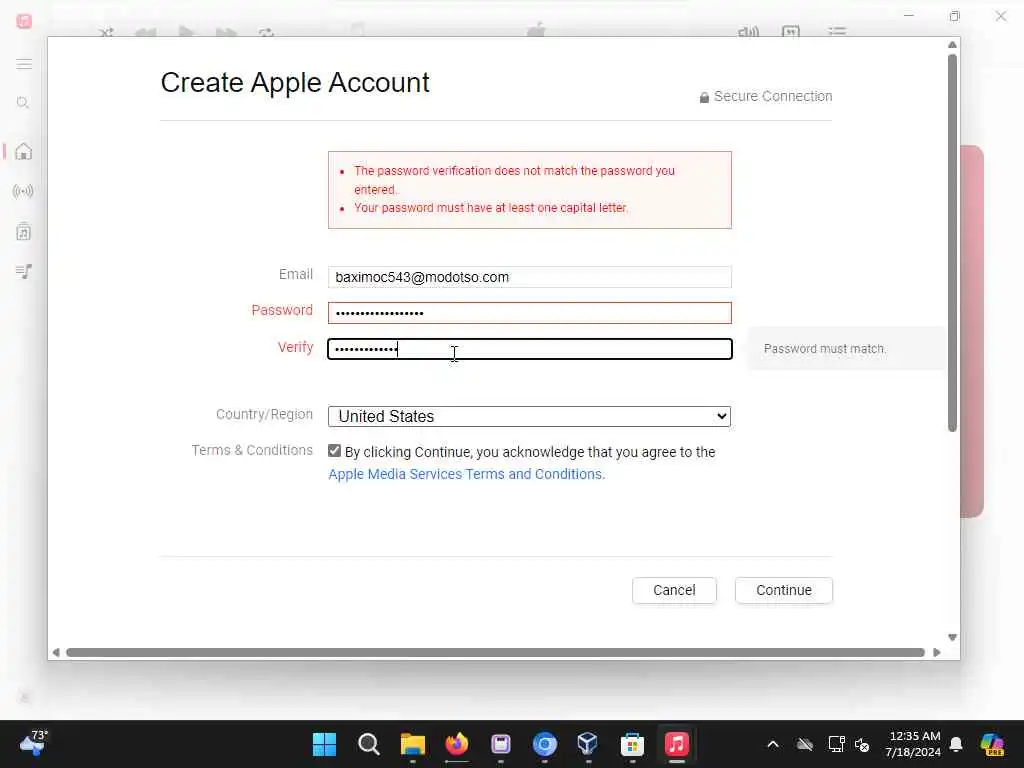The width and height of the screenshot is (1024, 768).
Task: Open VirtualBox from the taskbar
Action: (x=588, y=743)
